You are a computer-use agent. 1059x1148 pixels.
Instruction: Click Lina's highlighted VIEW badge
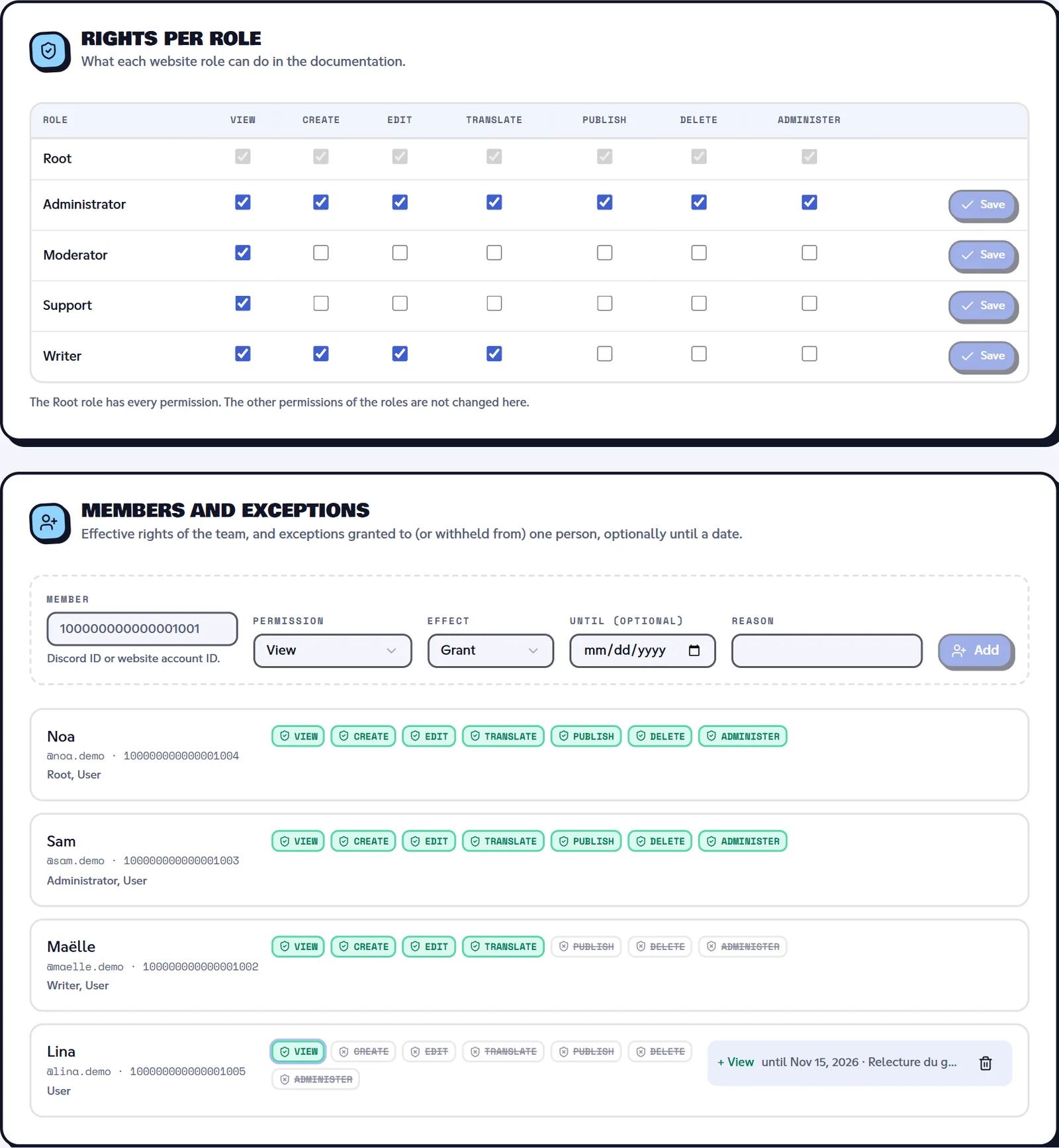coord(299,1052)
